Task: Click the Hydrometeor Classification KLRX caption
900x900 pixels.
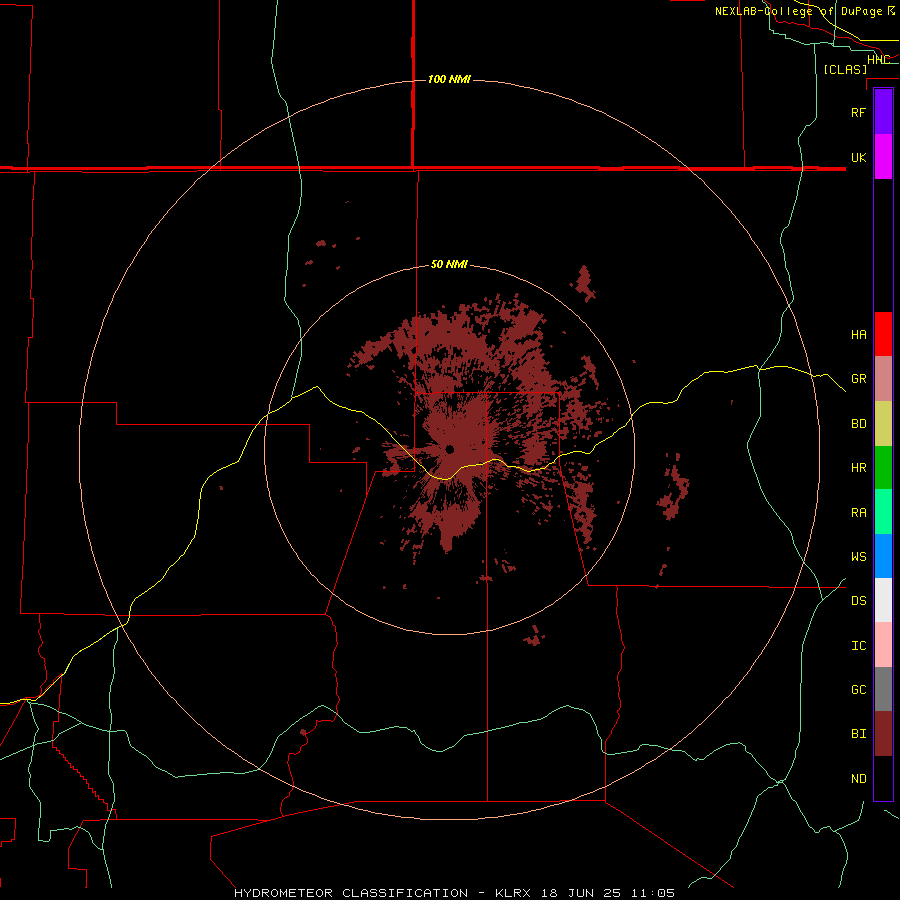Action: pos(454,893)
